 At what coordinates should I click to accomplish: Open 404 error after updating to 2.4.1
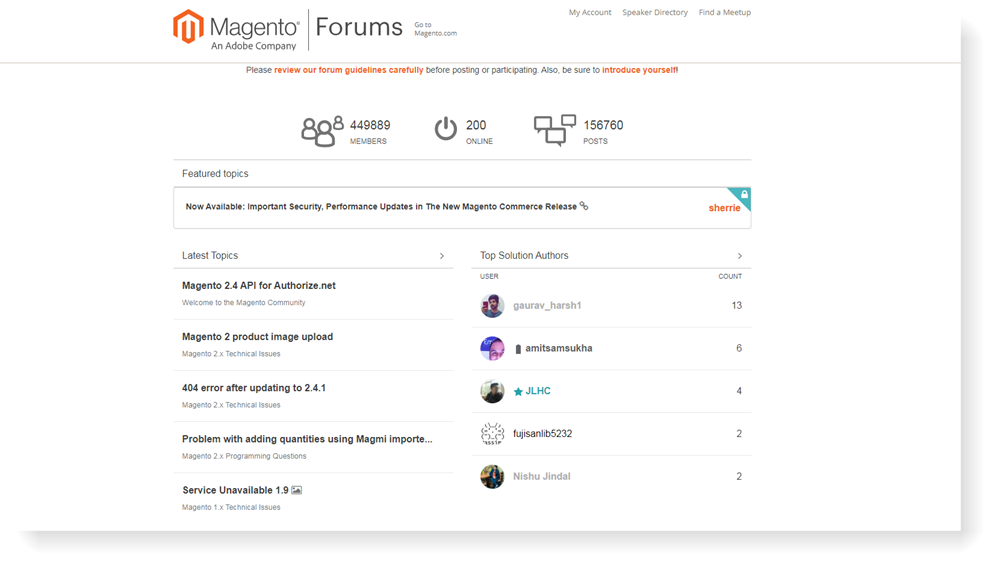tap(254, 388)
